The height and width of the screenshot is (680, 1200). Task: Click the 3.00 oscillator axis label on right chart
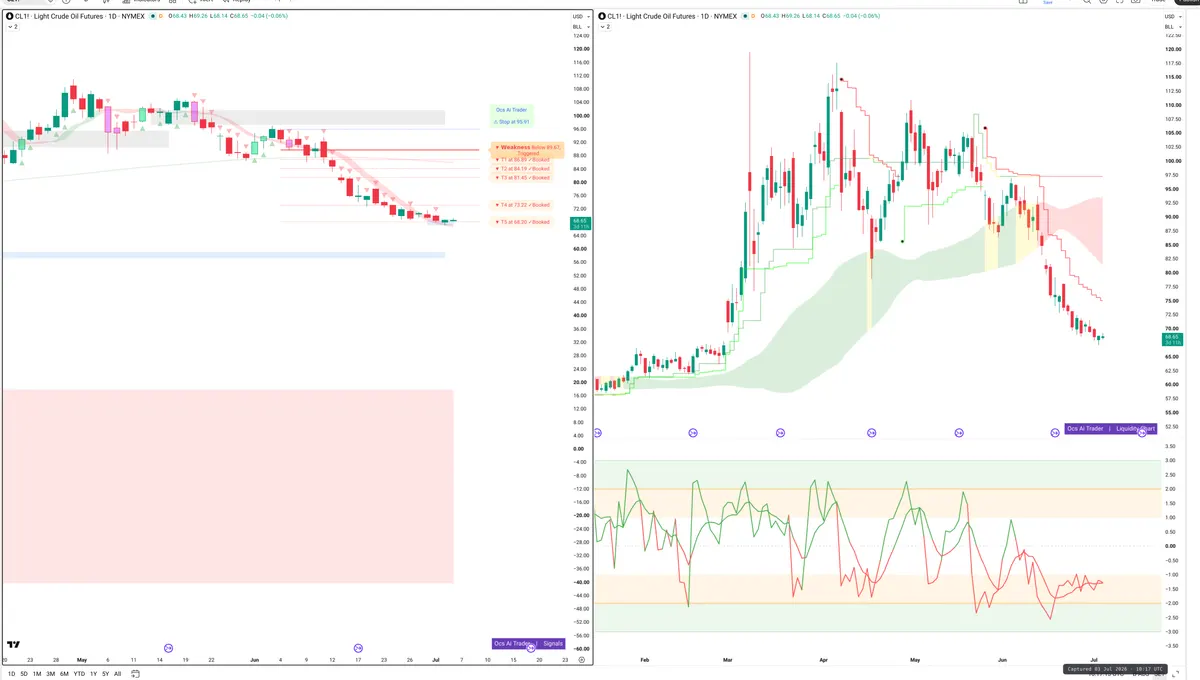pos(1170,460)
